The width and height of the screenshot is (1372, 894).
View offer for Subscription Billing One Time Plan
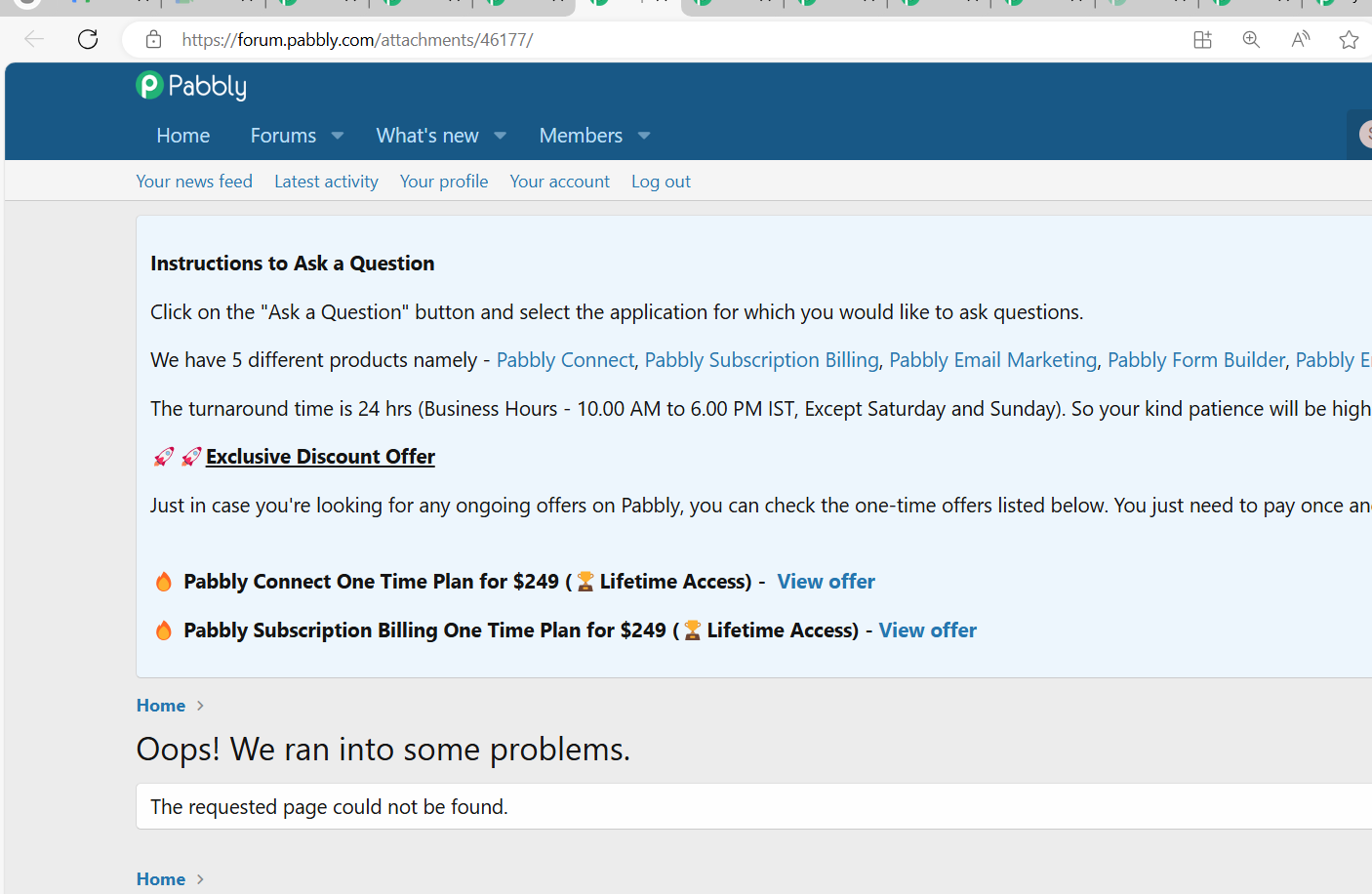tap(927, 630)
